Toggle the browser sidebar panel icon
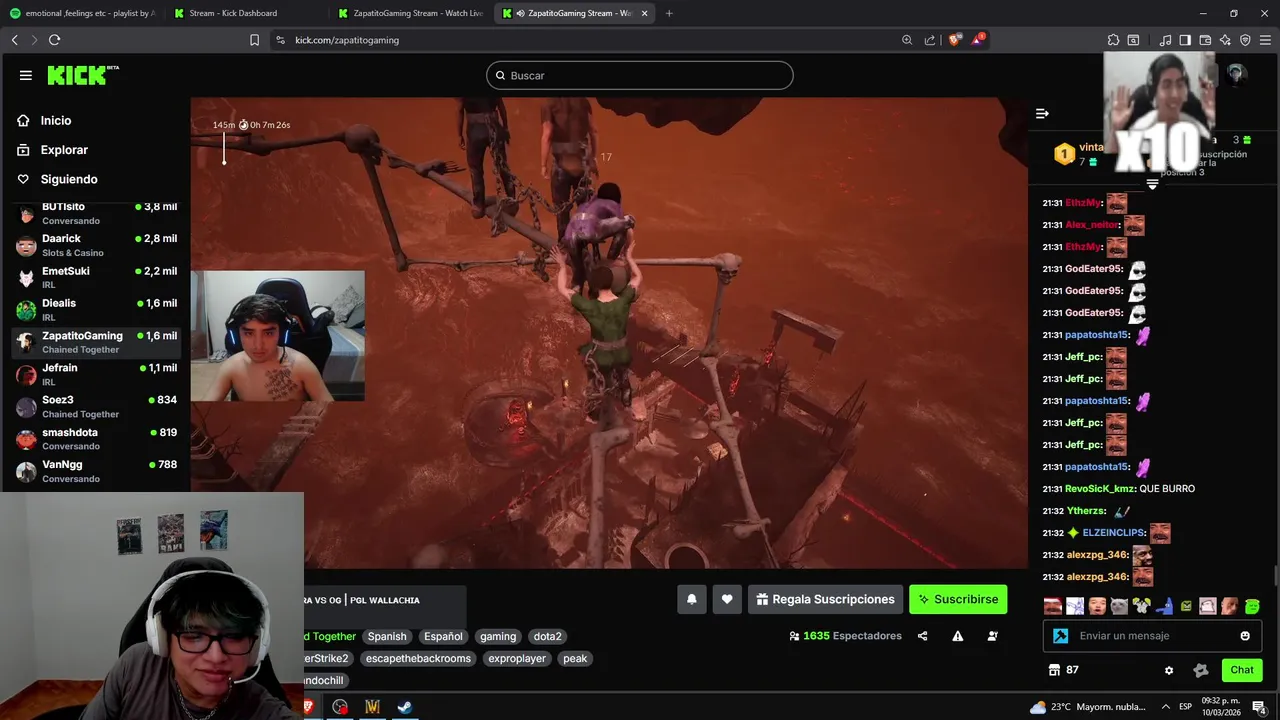 [1185, 40]
